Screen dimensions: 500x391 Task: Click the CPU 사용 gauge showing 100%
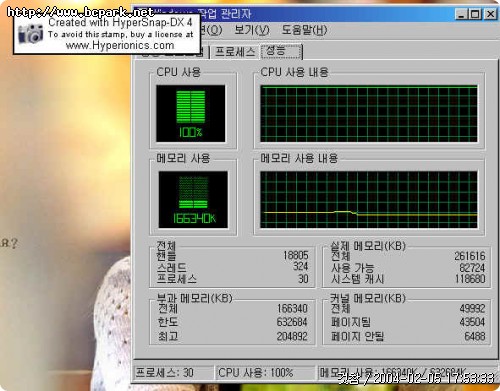click(x=191, y=114)
